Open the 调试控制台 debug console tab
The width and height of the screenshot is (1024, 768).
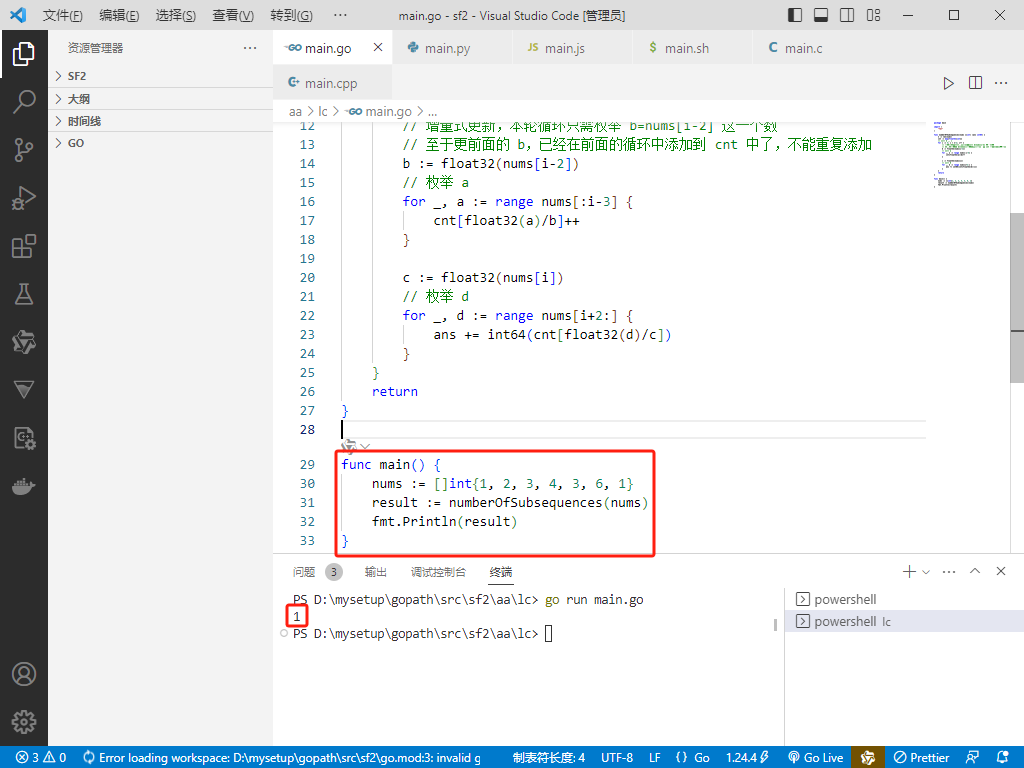pos(438,572)
